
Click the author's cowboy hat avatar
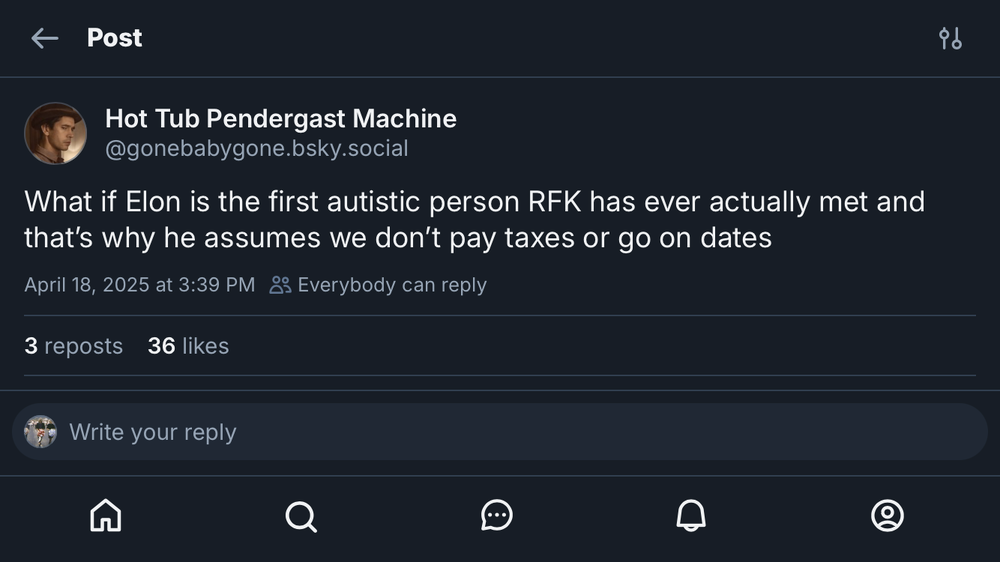coord(55,133)
